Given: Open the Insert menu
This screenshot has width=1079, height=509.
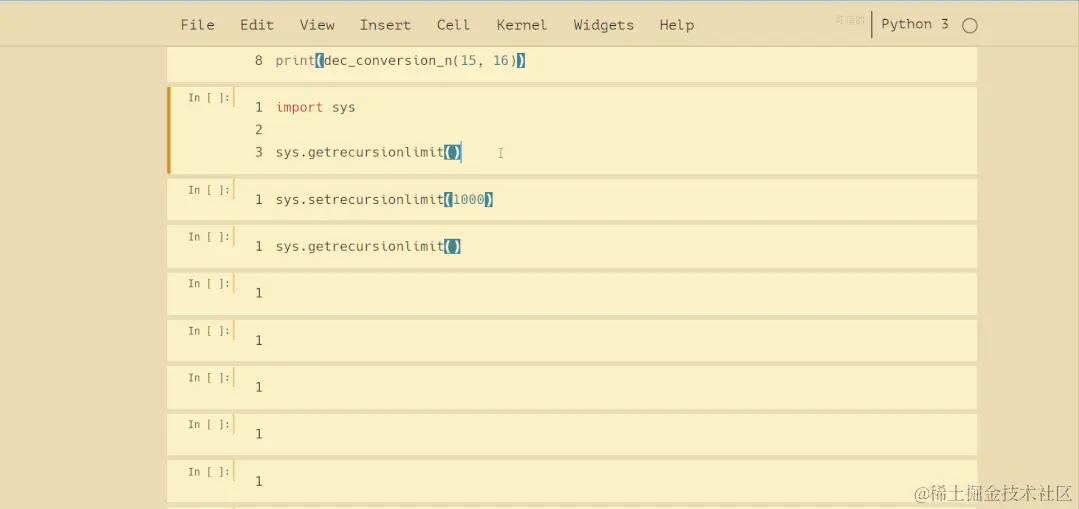Looking at the screenshot, I should pyautogui.click(x=385, y=25).
